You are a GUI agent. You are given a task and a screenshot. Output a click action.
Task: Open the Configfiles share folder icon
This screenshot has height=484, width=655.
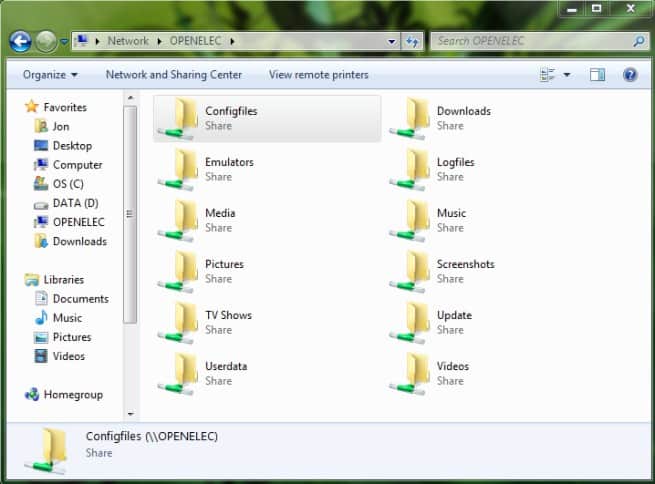(177, 119)
